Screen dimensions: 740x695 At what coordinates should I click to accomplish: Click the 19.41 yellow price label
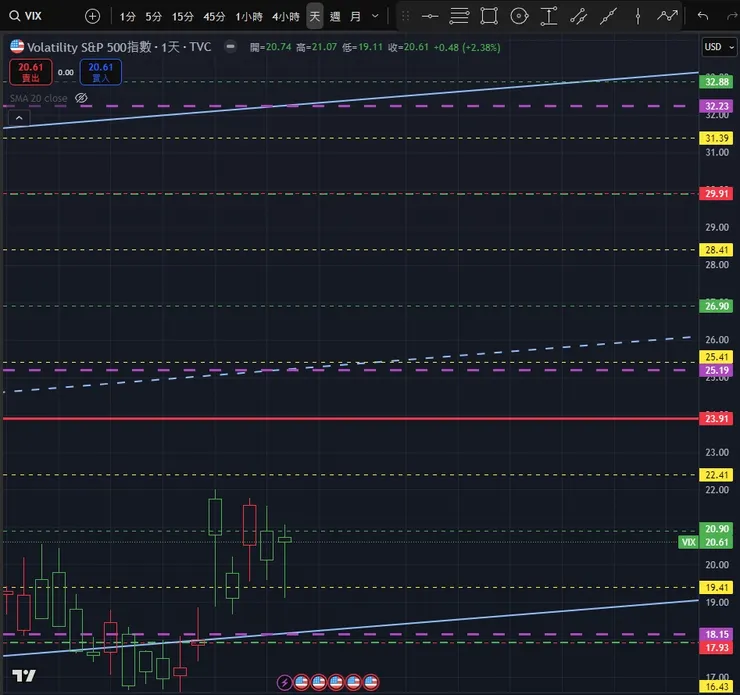tap(716, 587)
